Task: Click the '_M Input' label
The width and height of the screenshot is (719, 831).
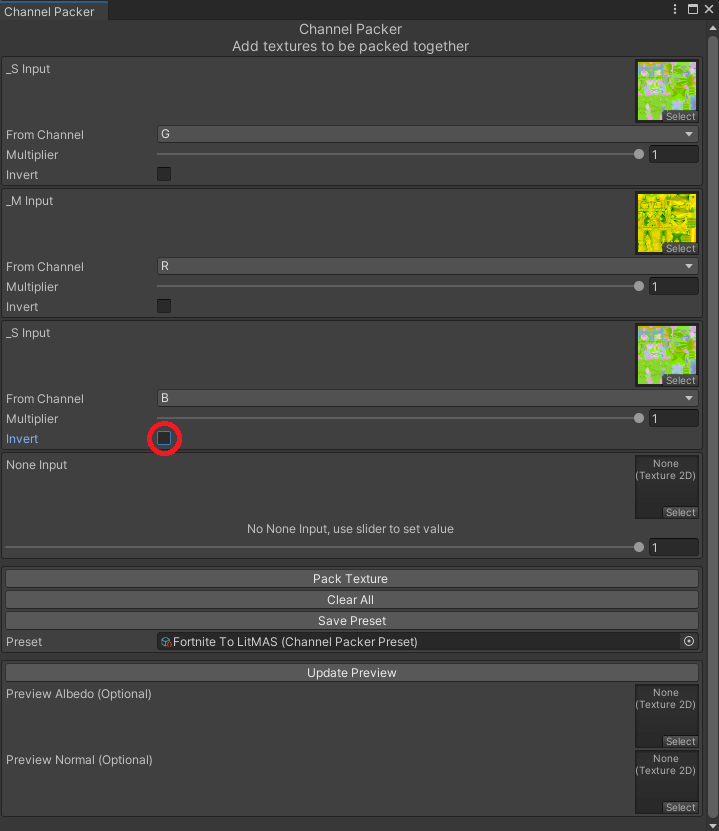Action: pos(30,201)
